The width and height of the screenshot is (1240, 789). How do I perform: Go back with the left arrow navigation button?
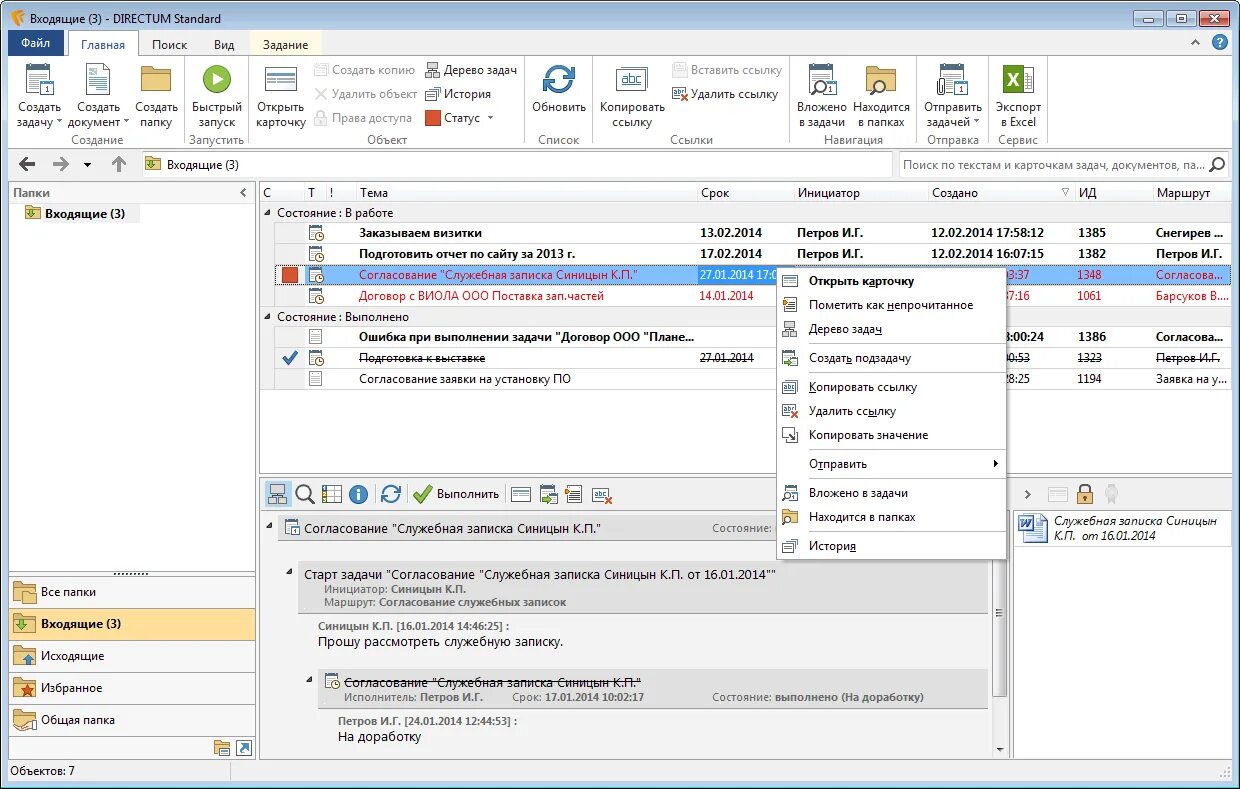[27, 164]
